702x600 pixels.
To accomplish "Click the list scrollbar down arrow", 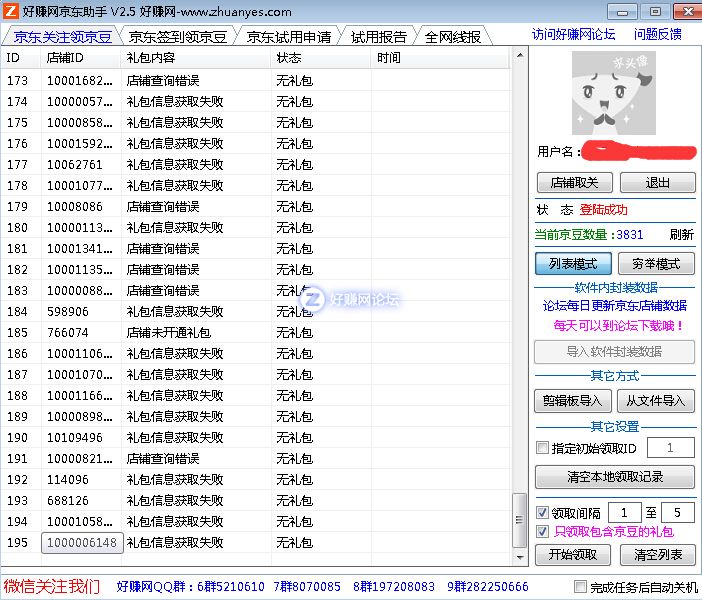I will point(519,557).
